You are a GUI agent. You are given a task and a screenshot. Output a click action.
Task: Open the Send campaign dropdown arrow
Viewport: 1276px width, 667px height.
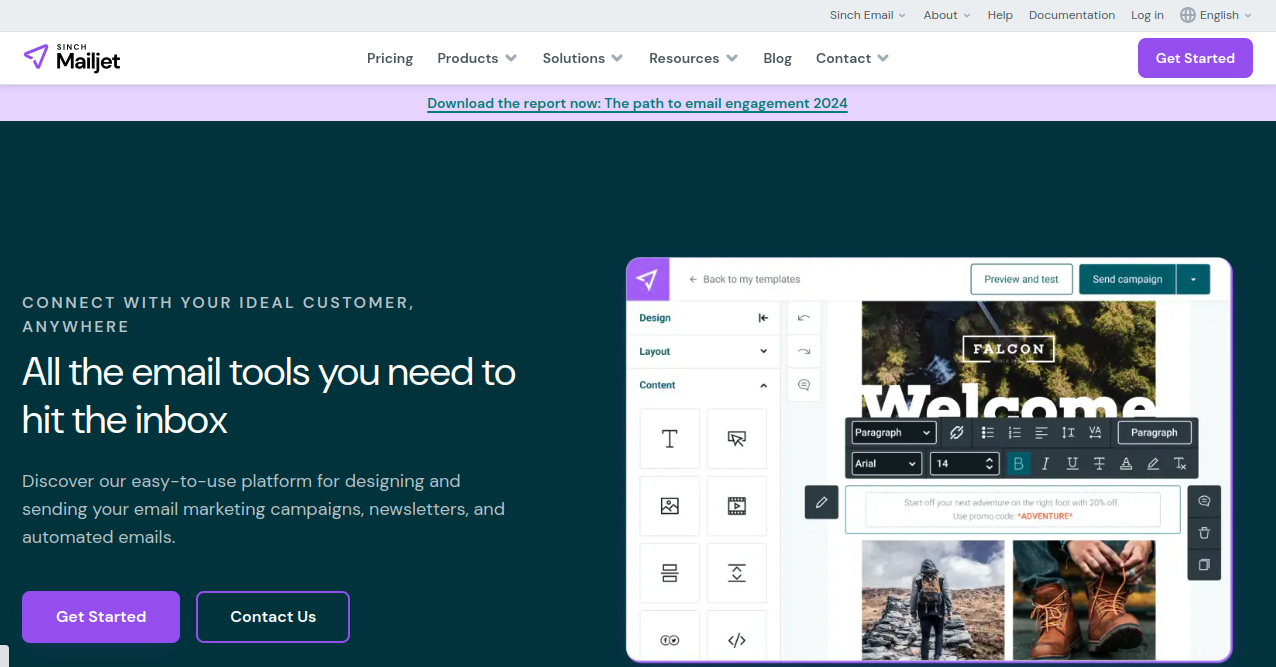[1194, 279]
